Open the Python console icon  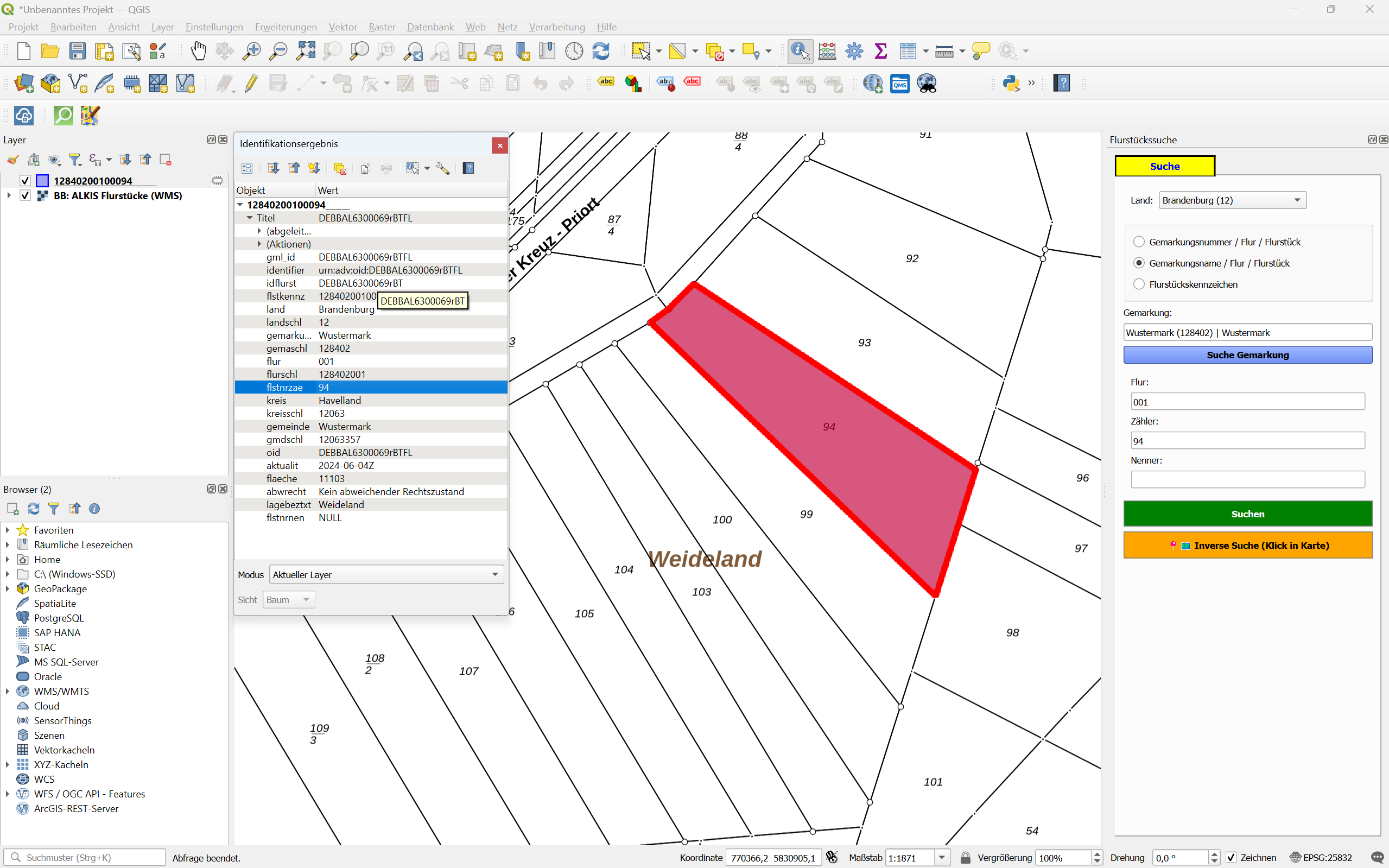[1011, 83]
